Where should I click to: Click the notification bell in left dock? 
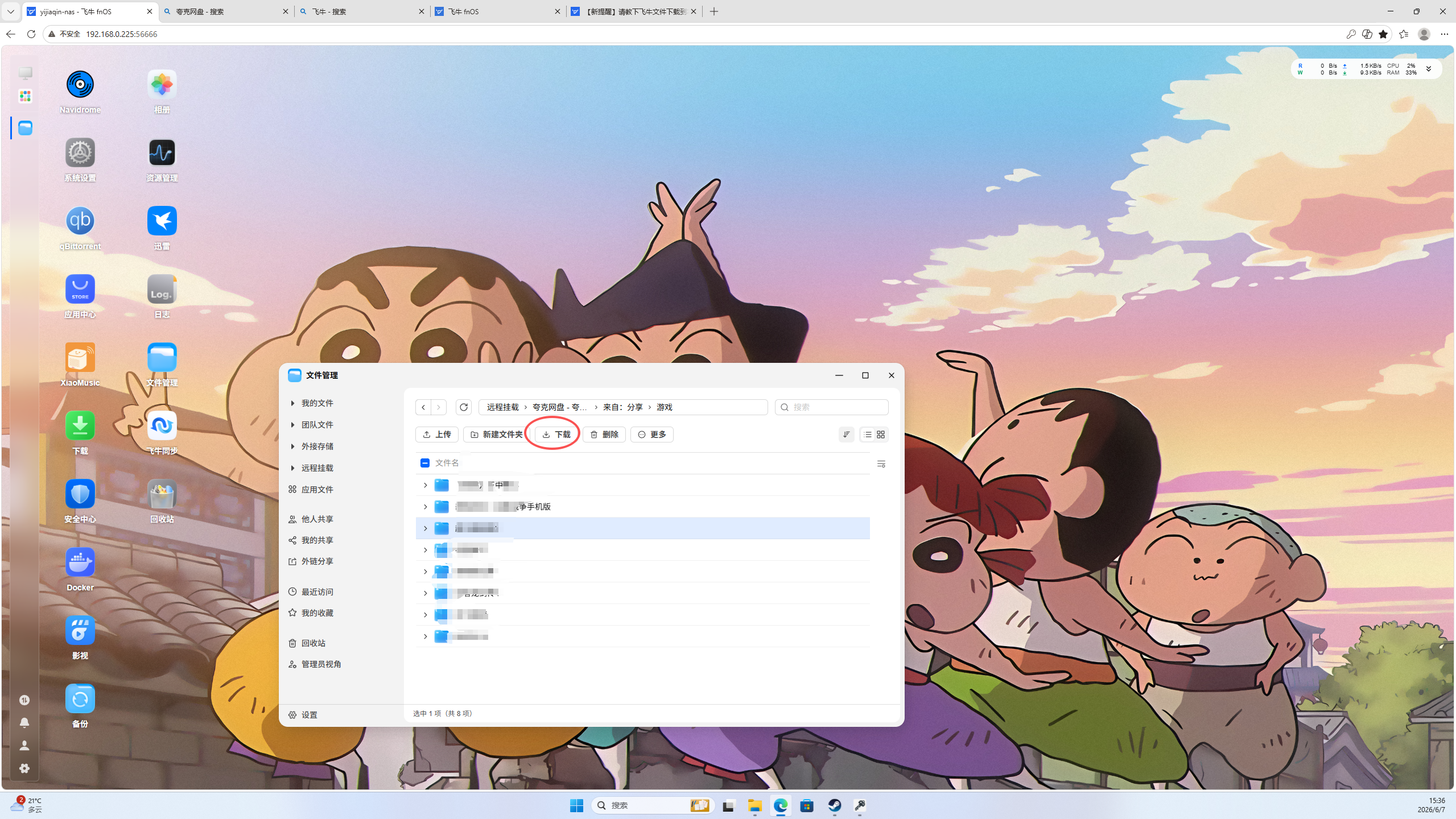[24, 723]
